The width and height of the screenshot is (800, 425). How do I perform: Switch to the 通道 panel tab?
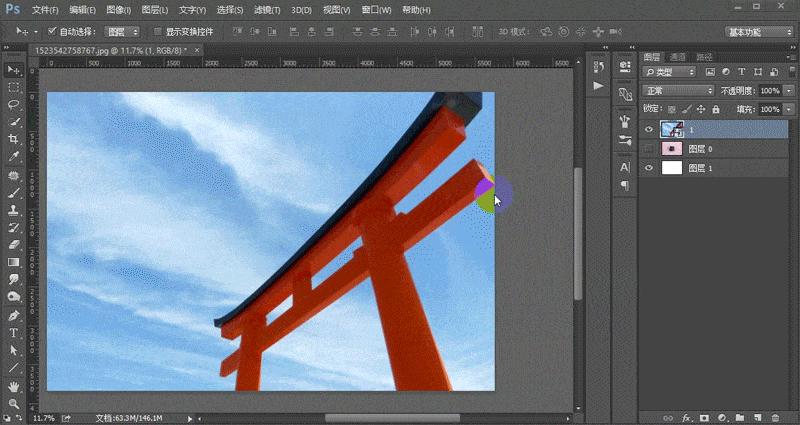click(x=678, y=57)
